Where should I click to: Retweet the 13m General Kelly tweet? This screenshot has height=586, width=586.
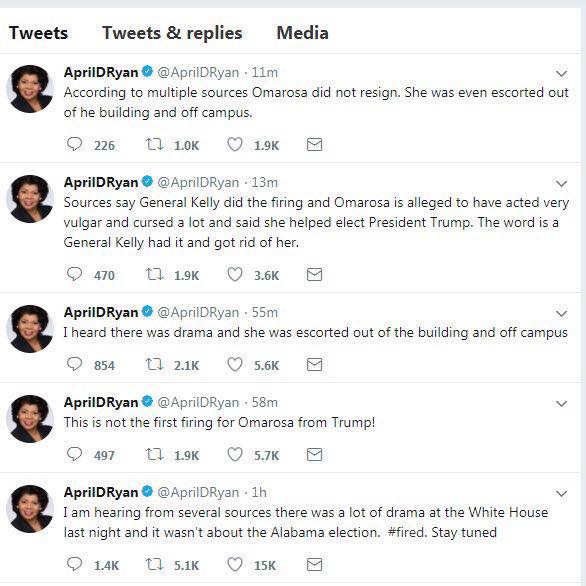click(x=154, y=274)
